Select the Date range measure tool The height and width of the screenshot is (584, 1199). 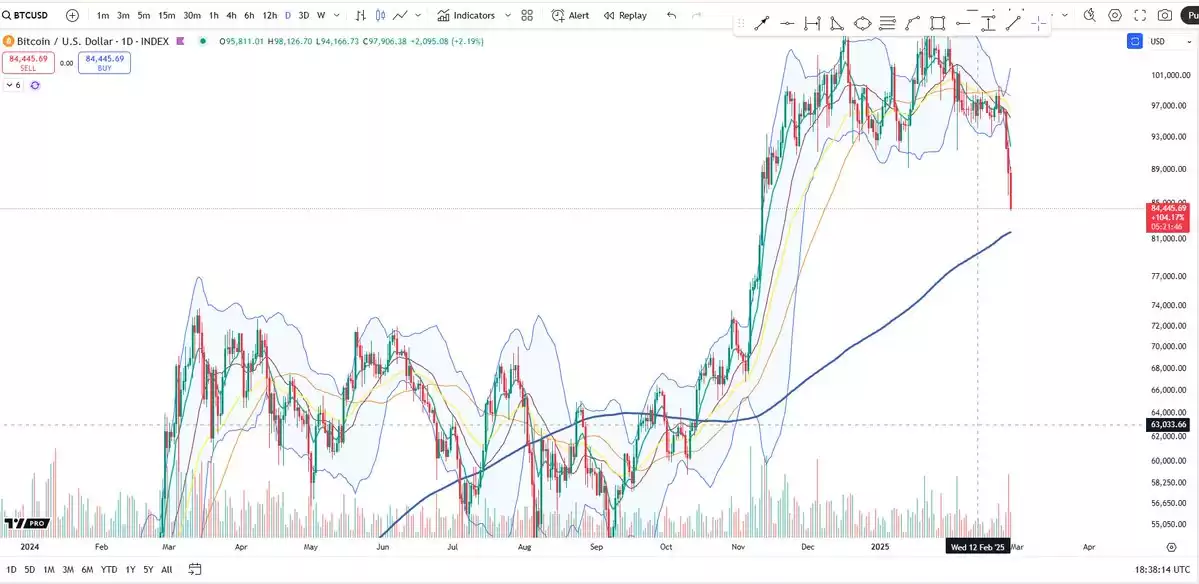click(x=812, y=24)
